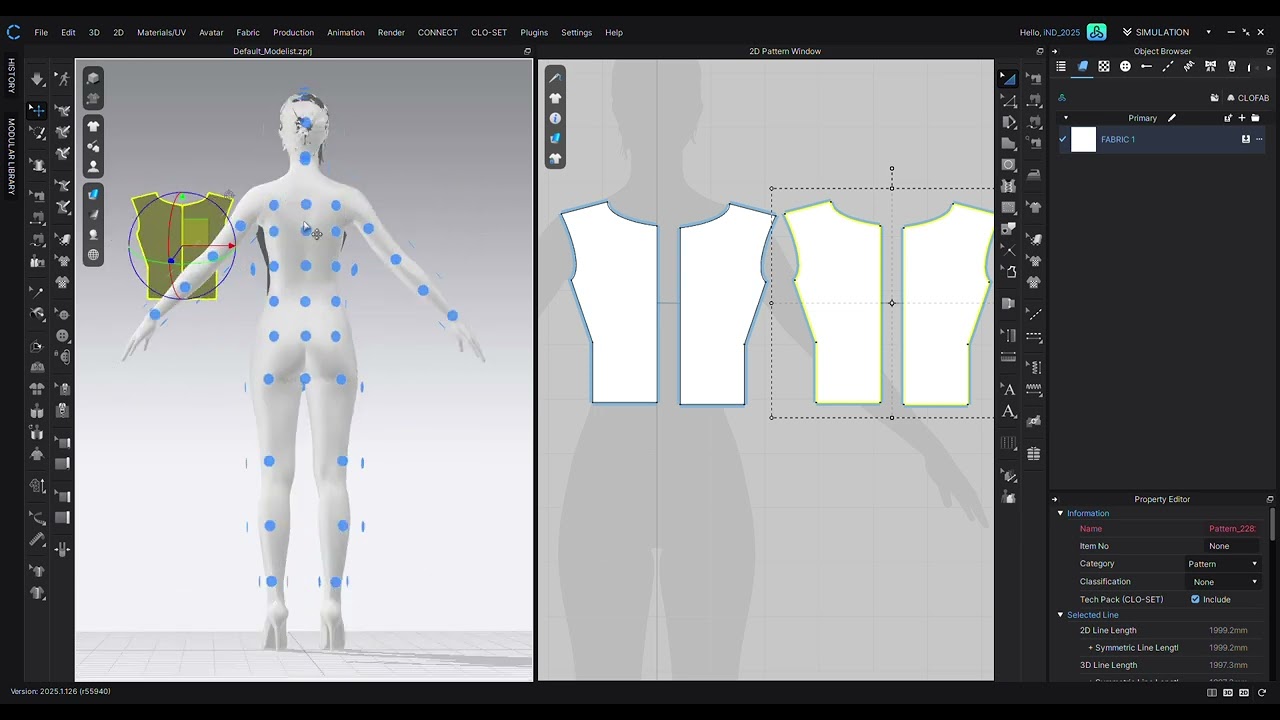Screen dimensions: 1280x720
Task: Select the Edit Sewing tool in 2D toolbar
Action: click(x=1034, y=79)
